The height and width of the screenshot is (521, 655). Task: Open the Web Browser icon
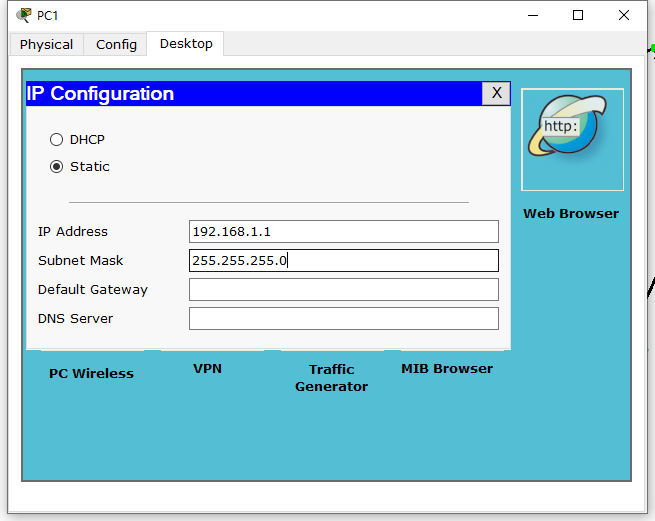(572, 140)
